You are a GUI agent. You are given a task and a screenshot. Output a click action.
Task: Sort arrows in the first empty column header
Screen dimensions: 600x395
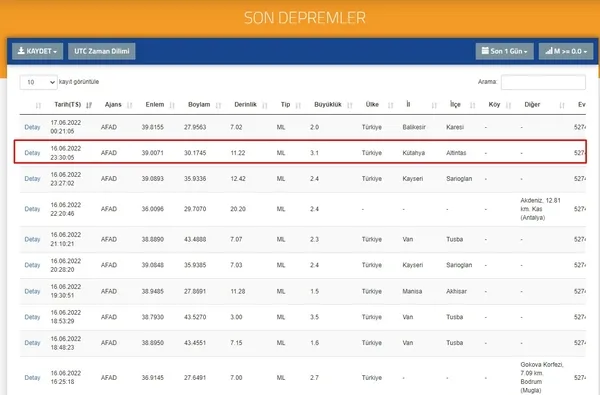point(38,105)
